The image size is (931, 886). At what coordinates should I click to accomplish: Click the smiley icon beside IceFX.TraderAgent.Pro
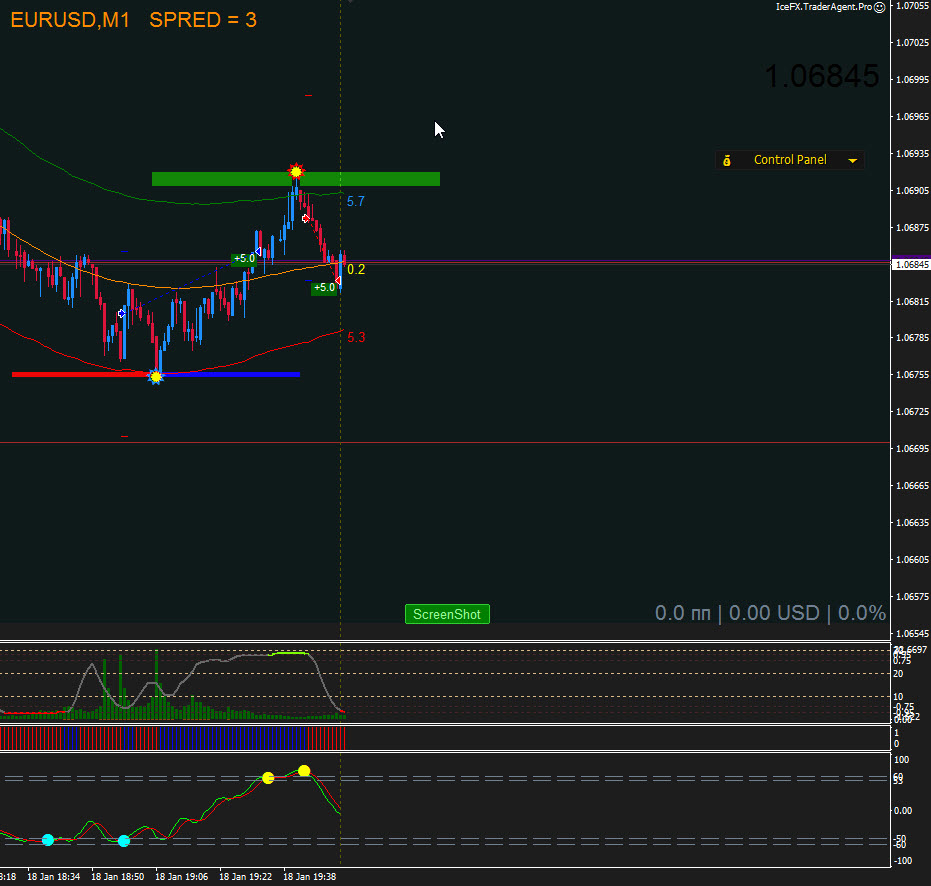coord(879,7)
